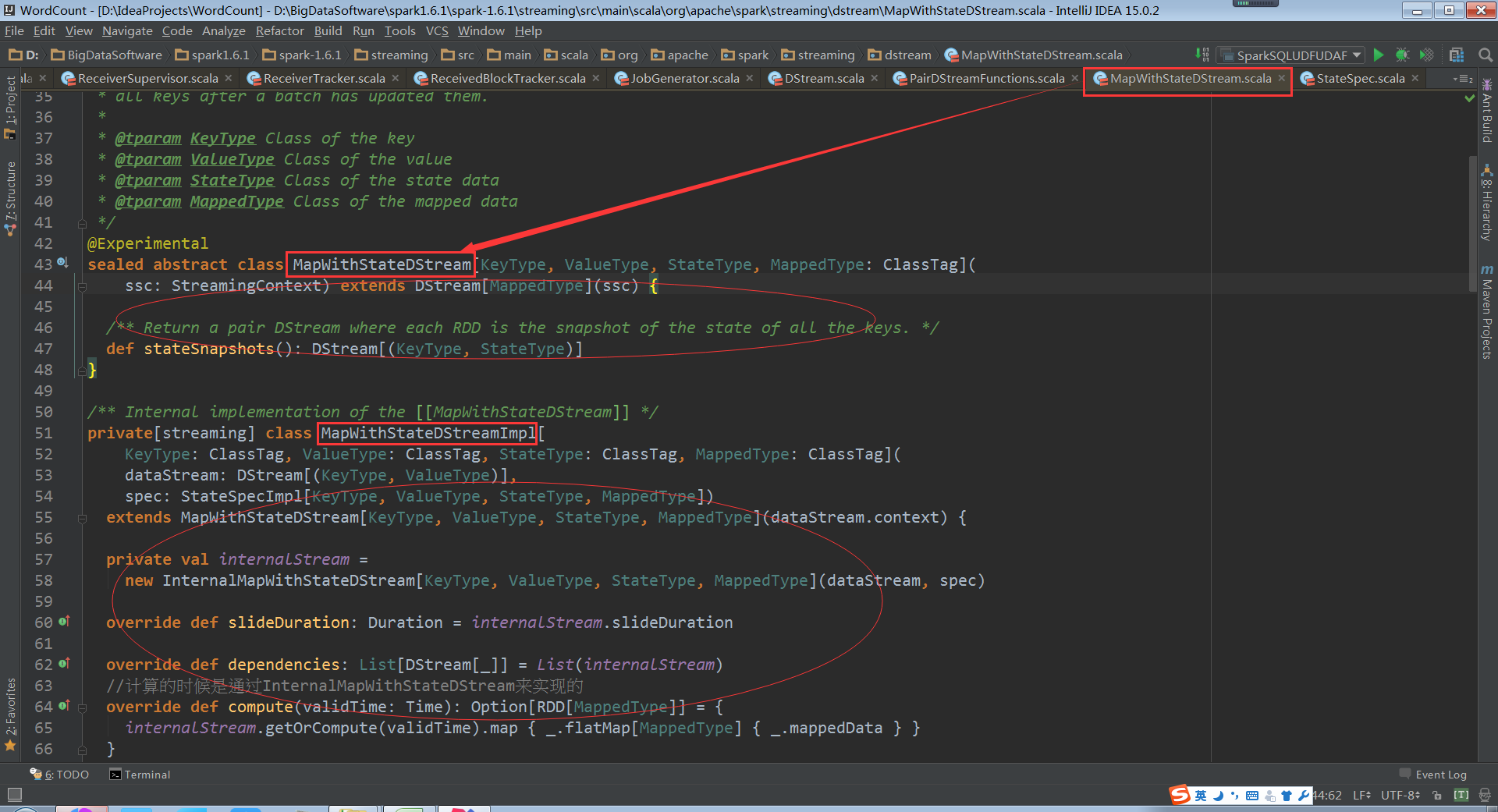The image size is (1498, 812).
Task: Open the Structure tool window
Action: click(10, 199)
